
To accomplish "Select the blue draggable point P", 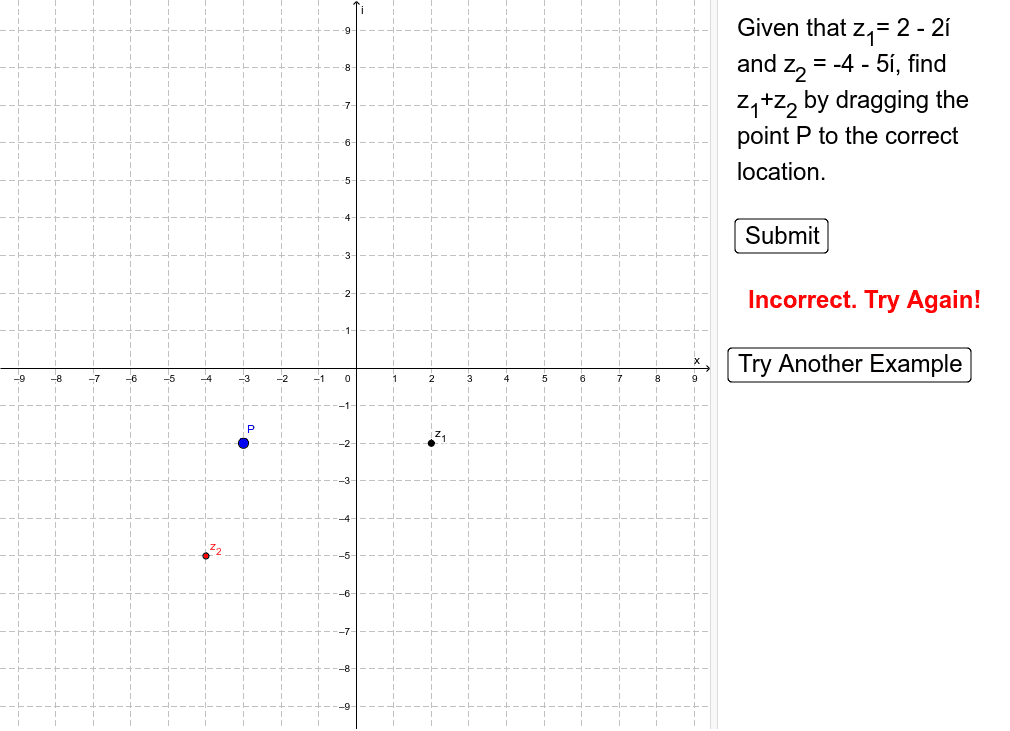I will point(243,441).
